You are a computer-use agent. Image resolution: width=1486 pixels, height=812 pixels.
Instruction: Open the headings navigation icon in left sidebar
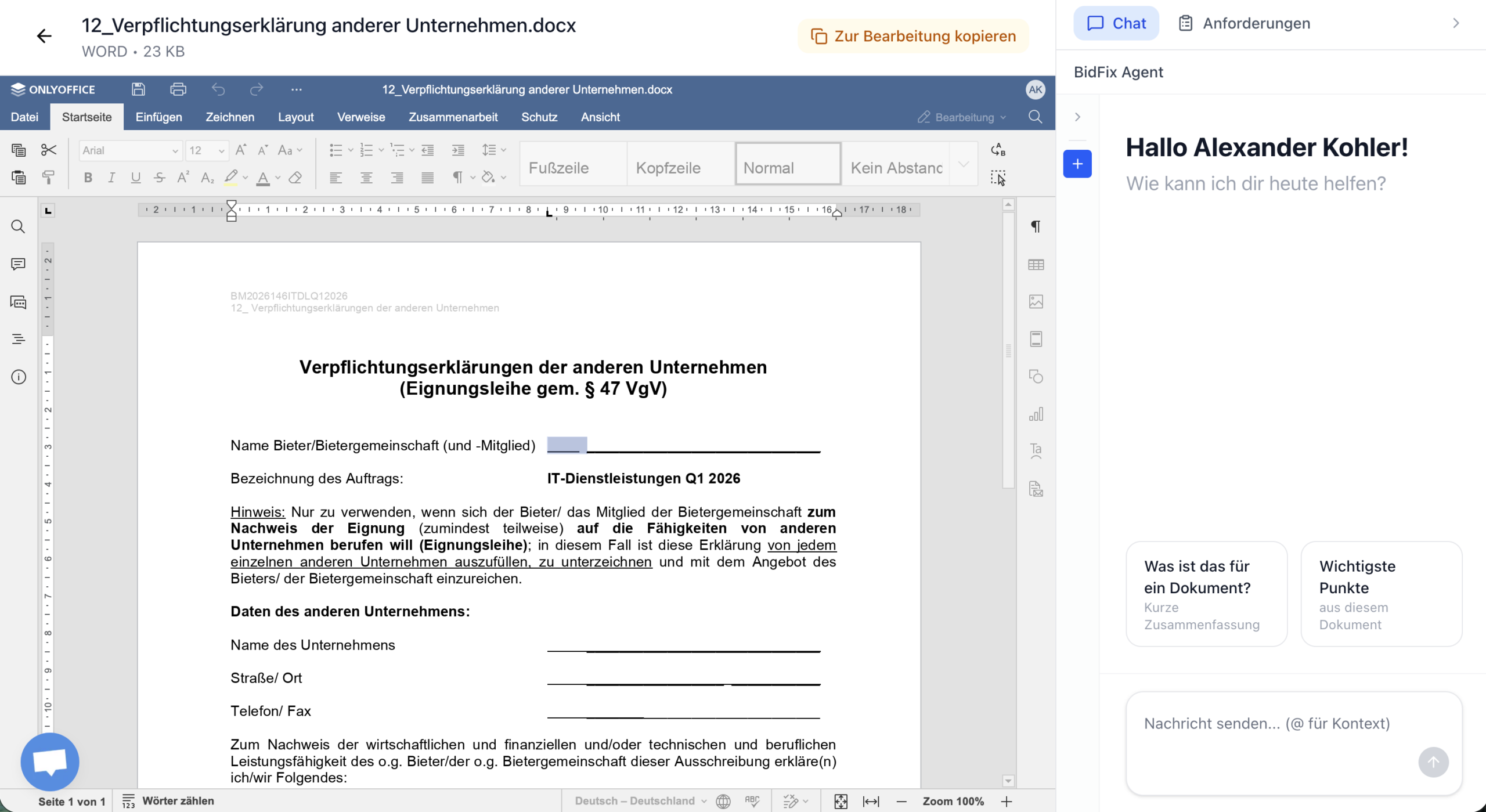point(19,339)
